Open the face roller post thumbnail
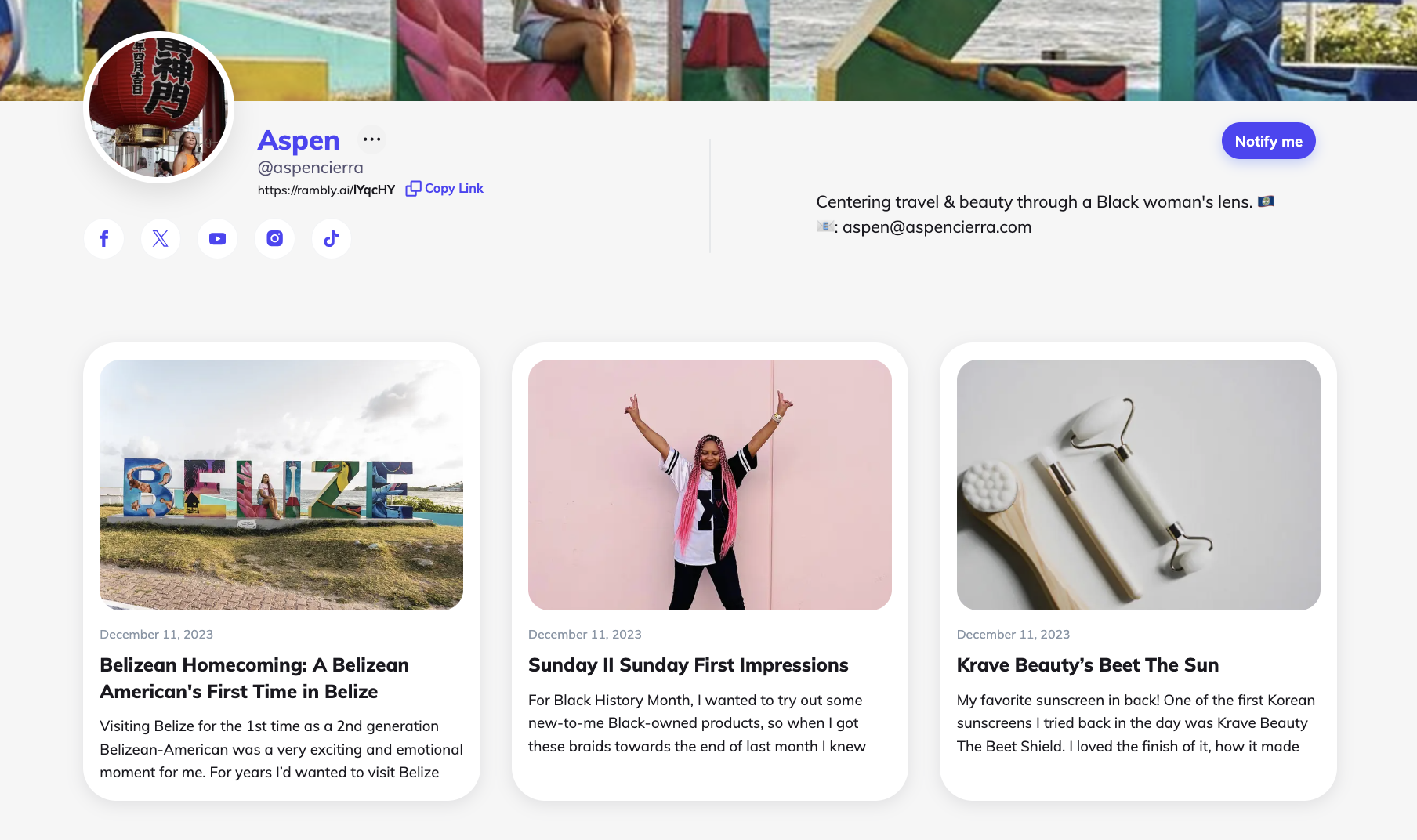This screenshot has width=1417, height=840. [x=1138, y=485]
